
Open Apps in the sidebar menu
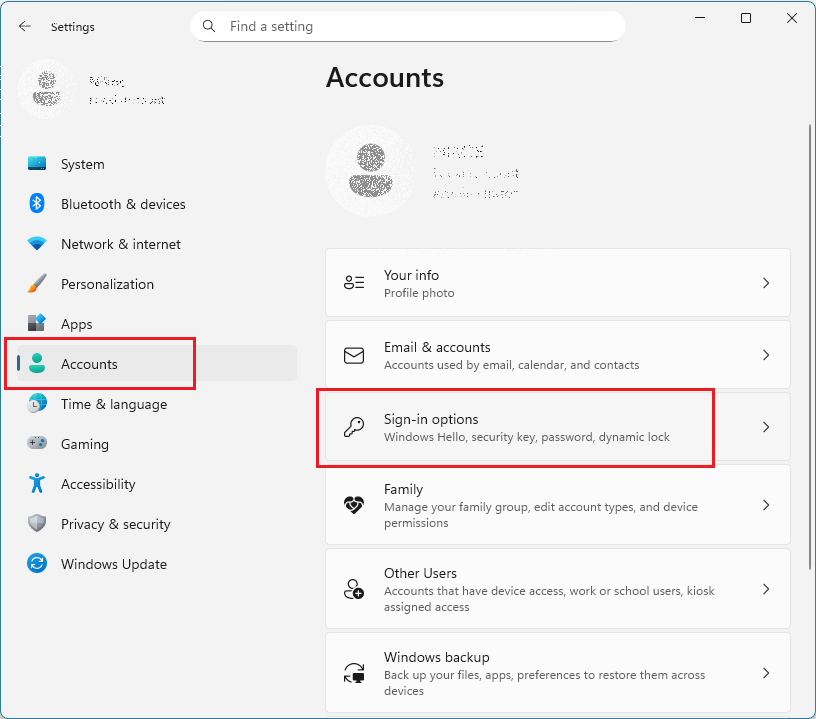76,324
